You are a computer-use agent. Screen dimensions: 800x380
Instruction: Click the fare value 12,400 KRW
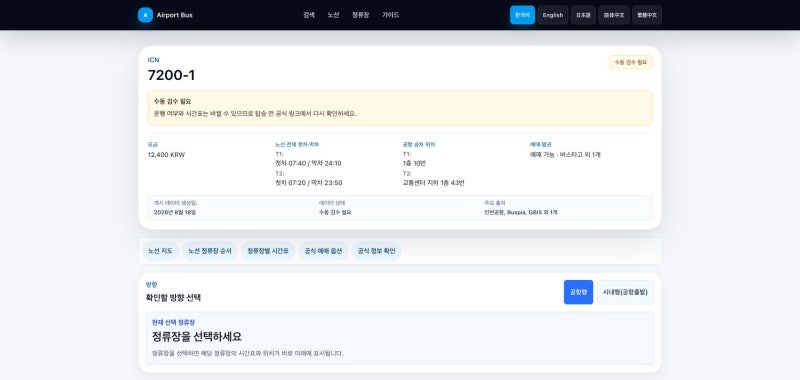[x=166, y=155]
